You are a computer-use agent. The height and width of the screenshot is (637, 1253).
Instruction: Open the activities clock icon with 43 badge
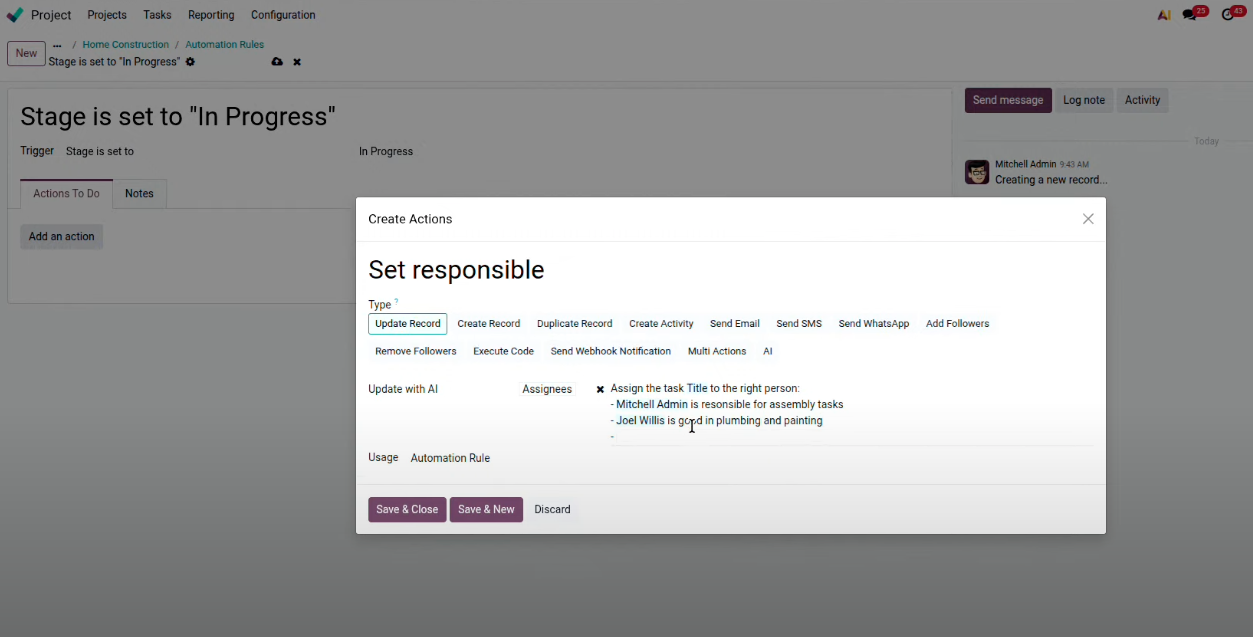1228,15
